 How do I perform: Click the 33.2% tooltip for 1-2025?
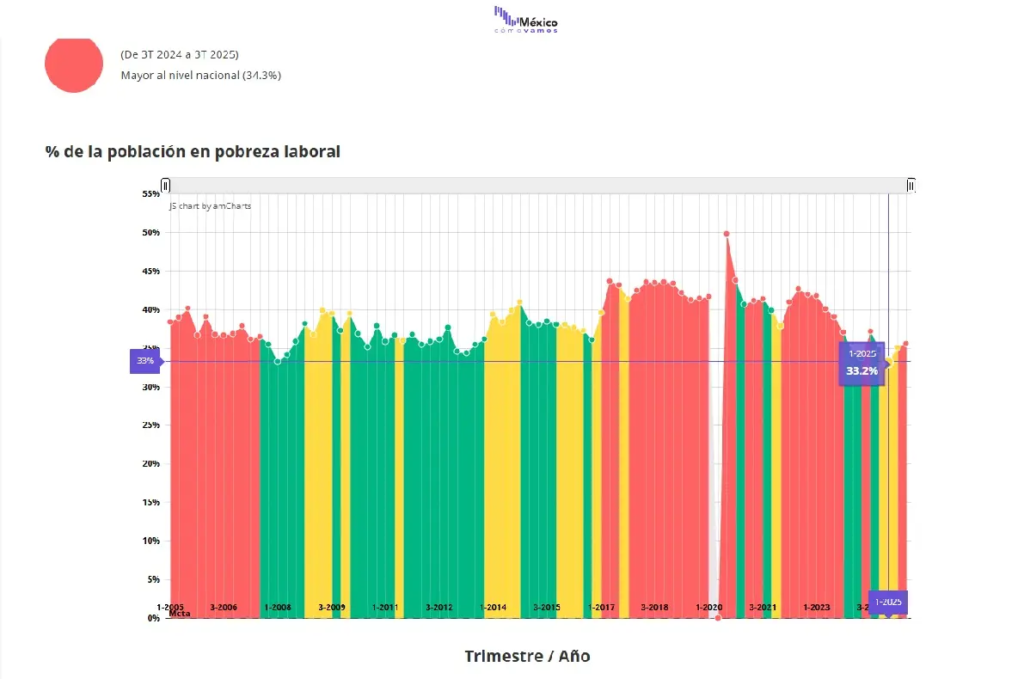862,363
